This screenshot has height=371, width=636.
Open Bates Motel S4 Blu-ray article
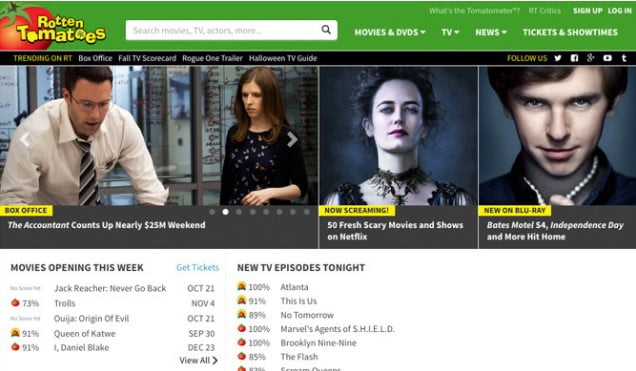coord(555,231)
